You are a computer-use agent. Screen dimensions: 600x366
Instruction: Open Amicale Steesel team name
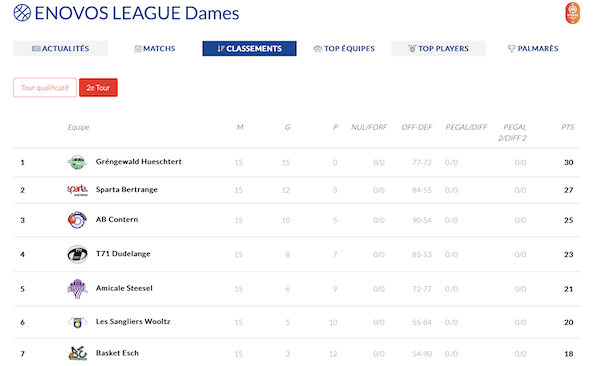pyautogui.click(x=124, y=288)
